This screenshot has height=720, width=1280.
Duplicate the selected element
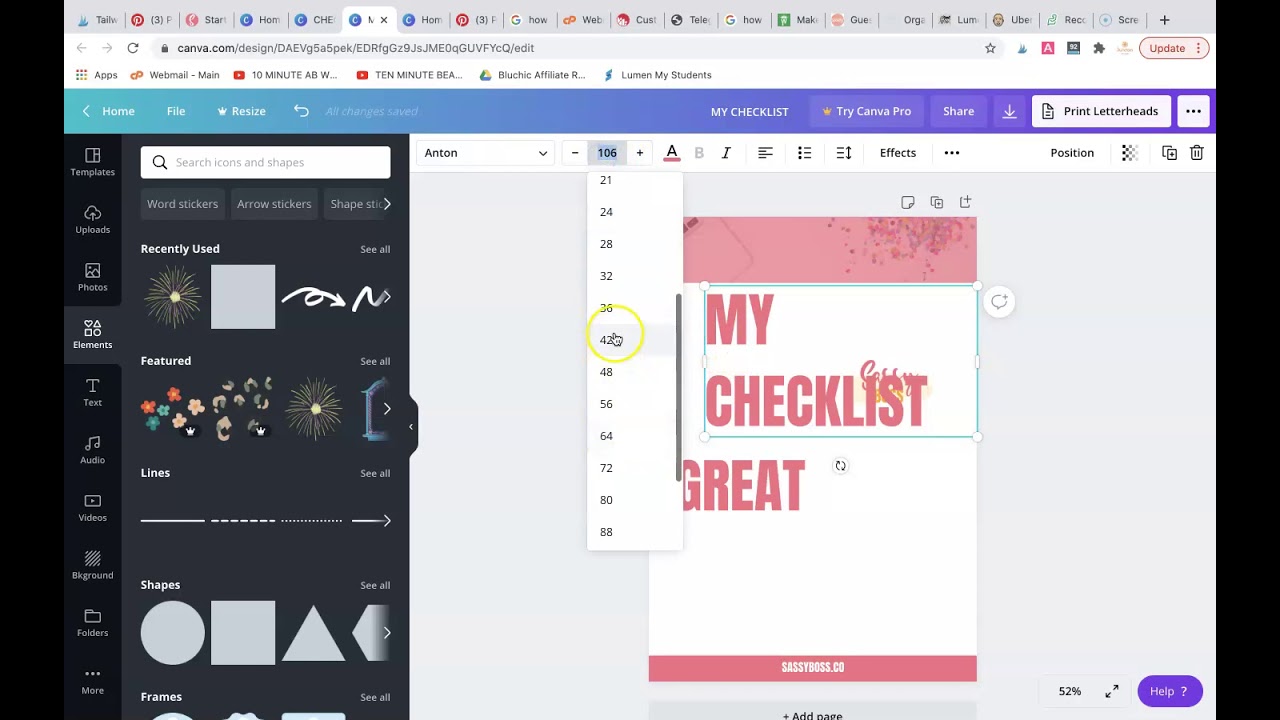pos(1169,153)
